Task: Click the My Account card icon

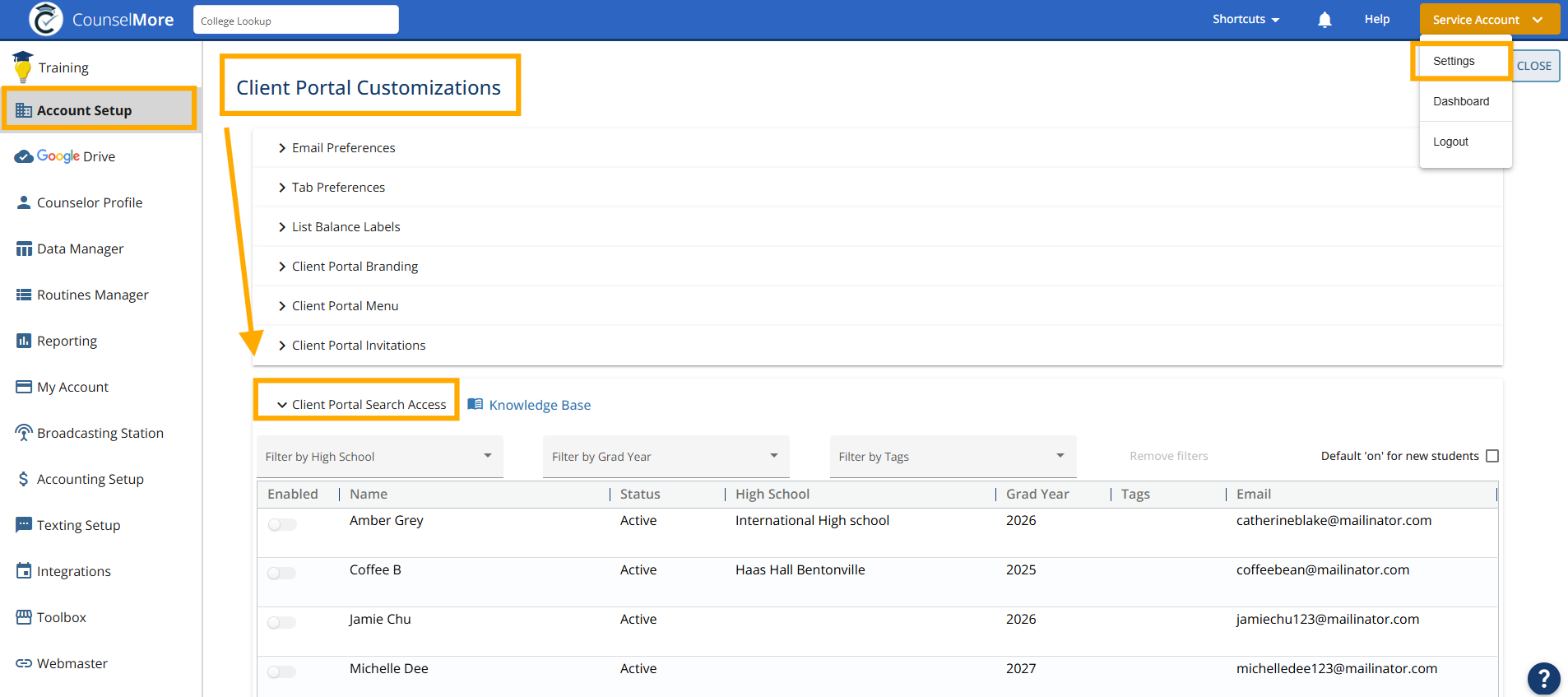Action: (24, 387)
